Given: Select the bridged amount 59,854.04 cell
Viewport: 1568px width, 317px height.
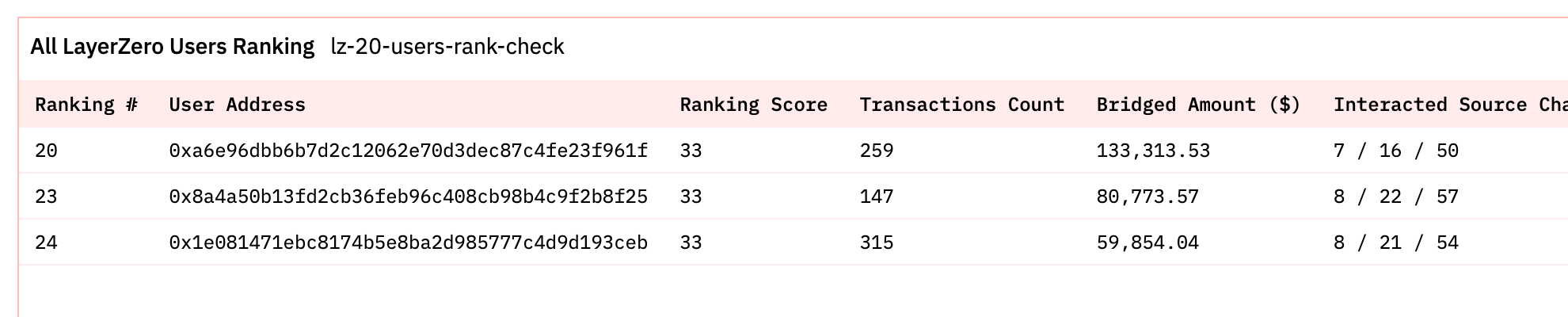Looking at the screenshot, I should 1147,243.
